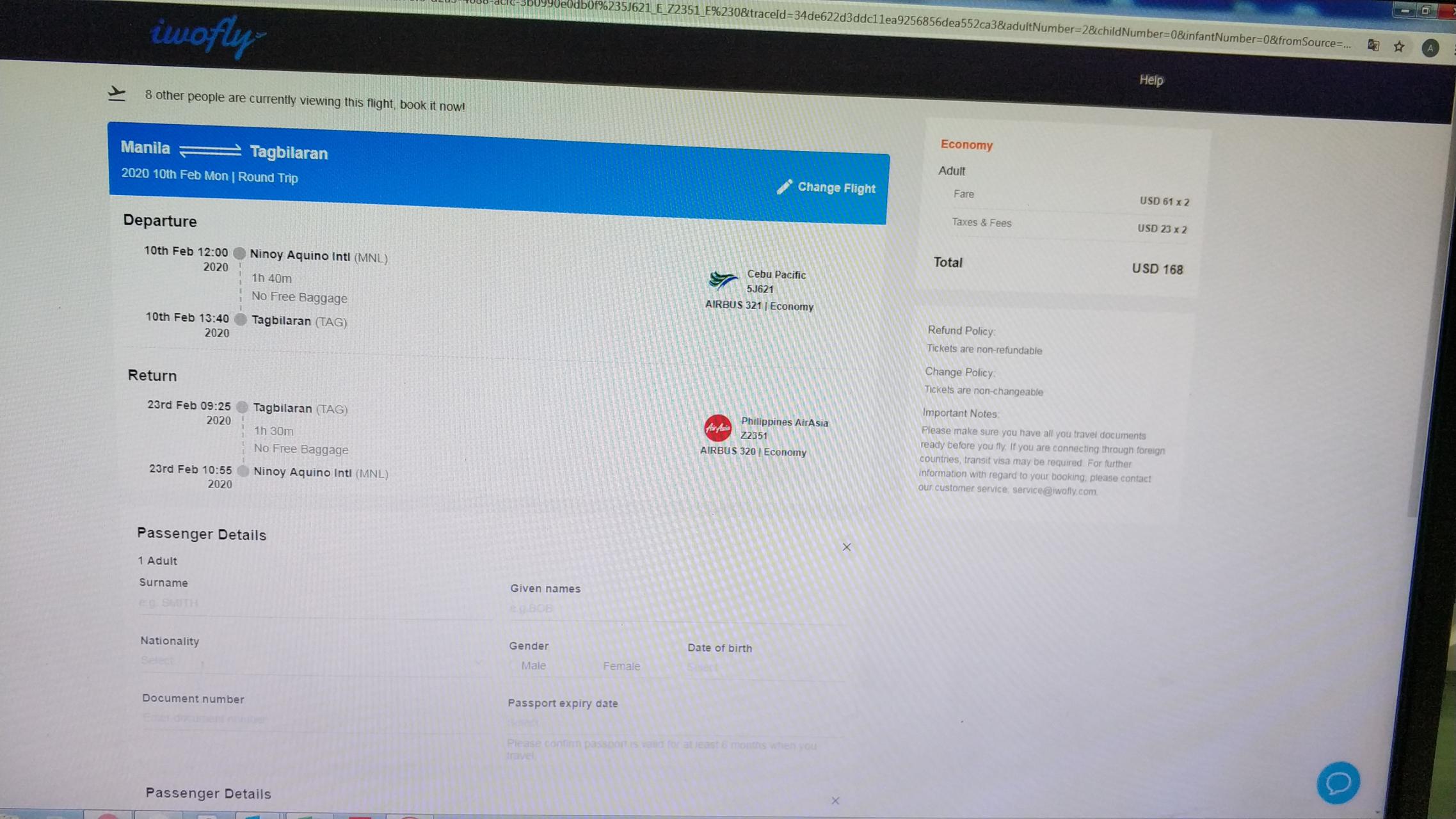The width and height of the screenshot is (1456, 819).
Task: Open the Help menu item
Action: coord(1151,80)
